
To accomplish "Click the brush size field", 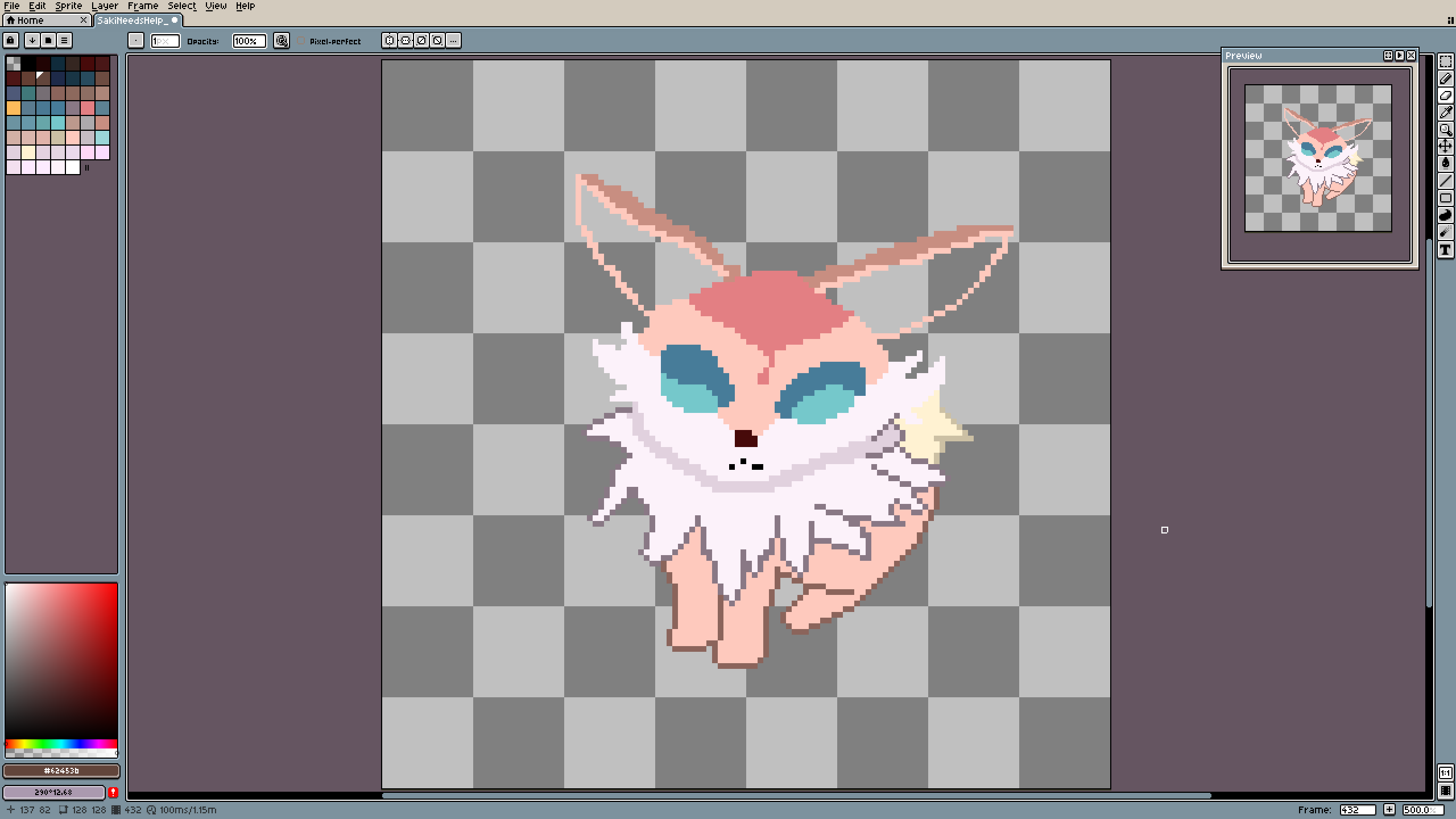I will click(x=165, y=41).
